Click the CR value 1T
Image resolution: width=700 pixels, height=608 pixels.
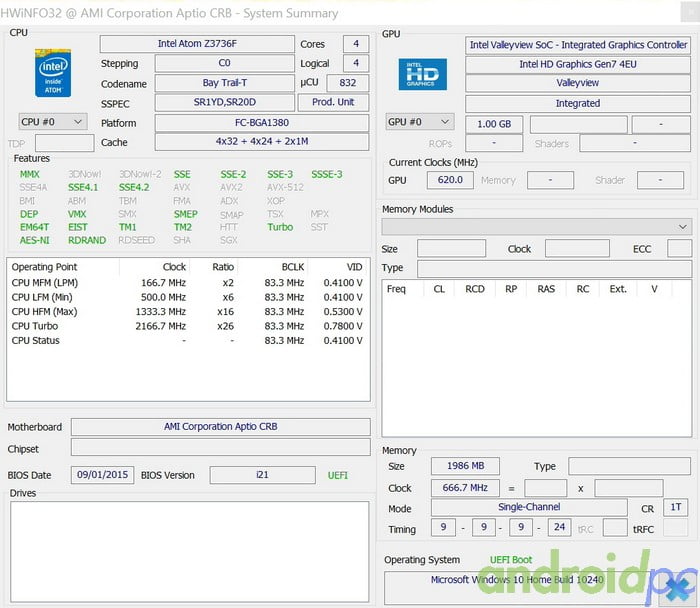[x=675, y=507]
